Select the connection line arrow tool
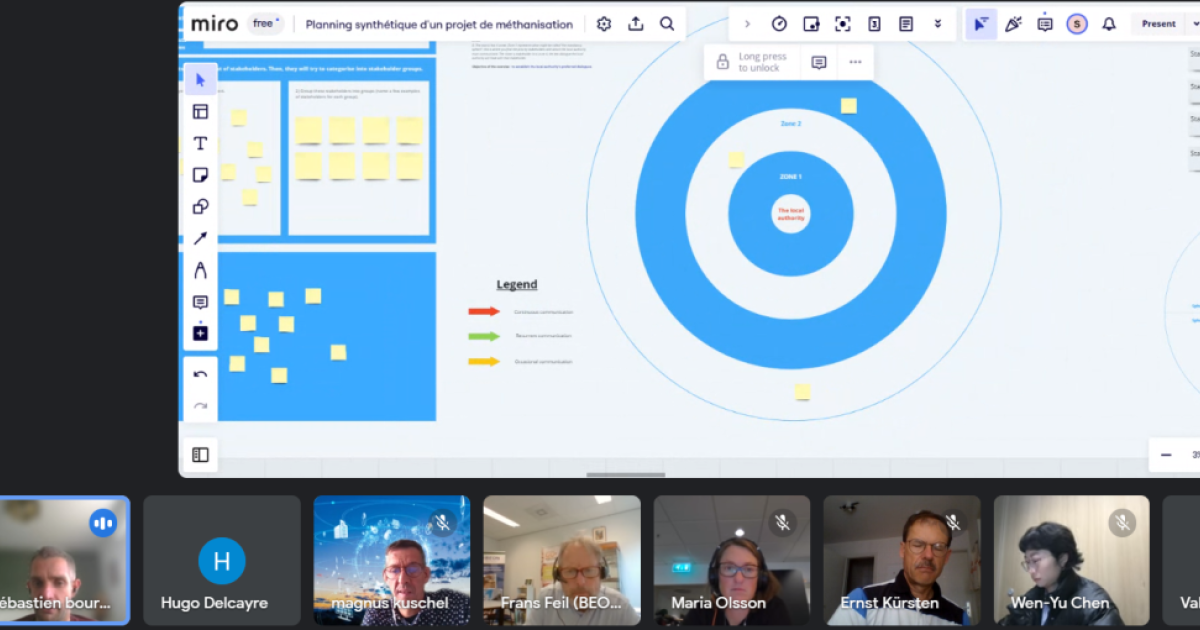The height and width of the screenshot is (630, 1200). coord(200,238)
